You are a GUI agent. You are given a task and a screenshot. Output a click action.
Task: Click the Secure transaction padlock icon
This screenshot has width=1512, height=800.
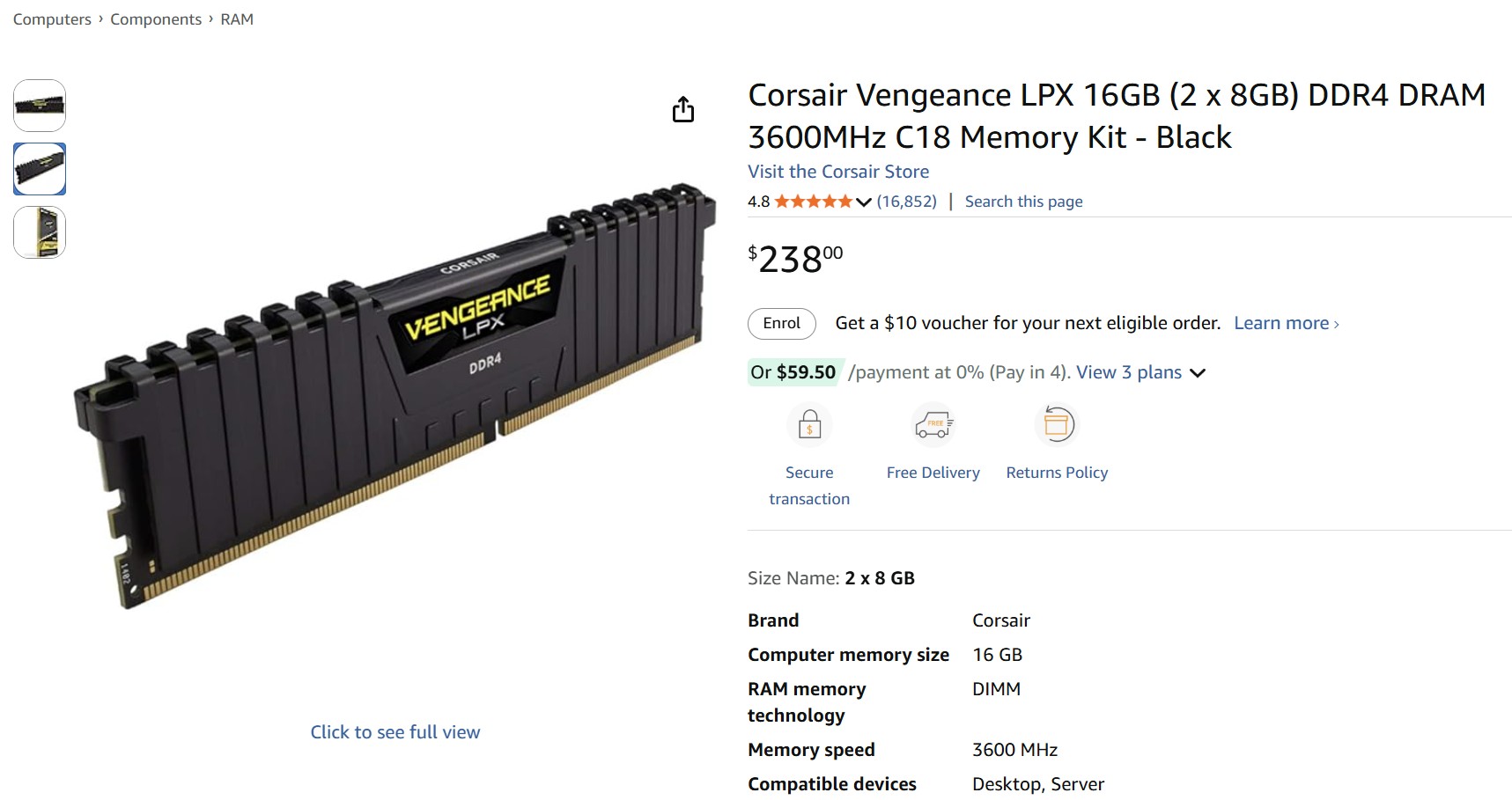[809, 425]
